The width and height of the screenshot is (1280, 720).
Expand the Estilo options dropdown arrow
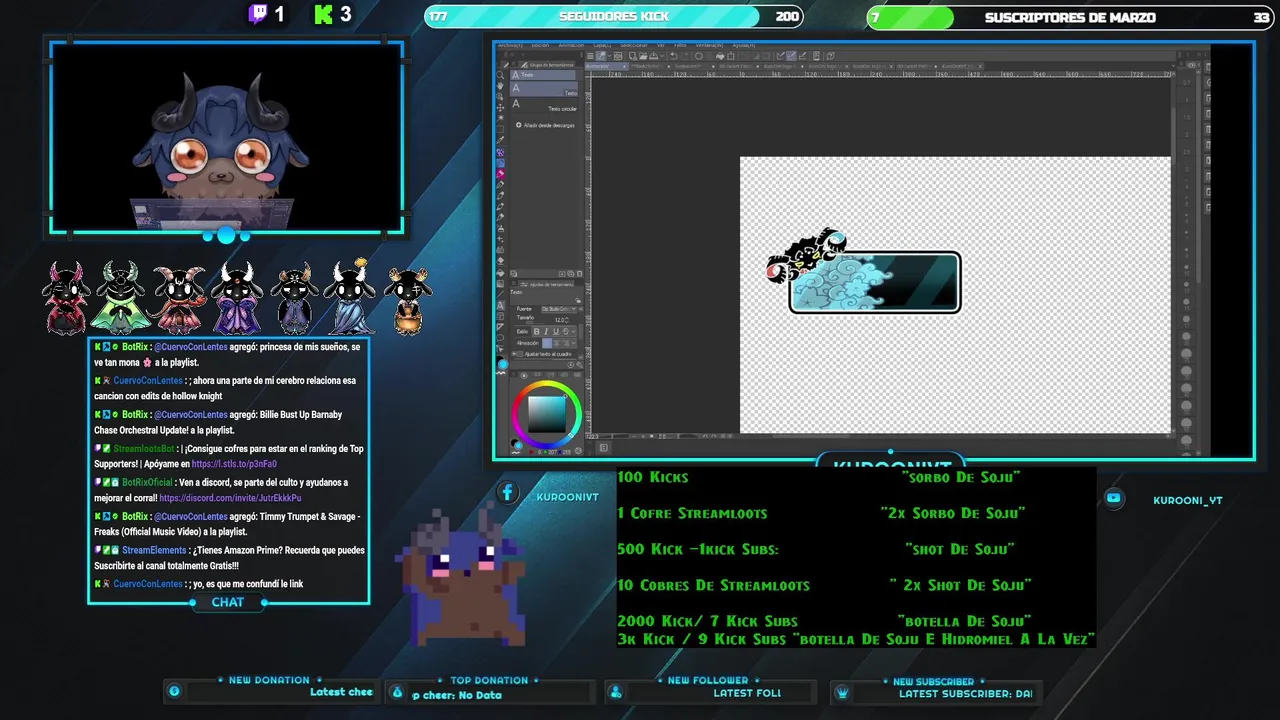pos(574,332)
